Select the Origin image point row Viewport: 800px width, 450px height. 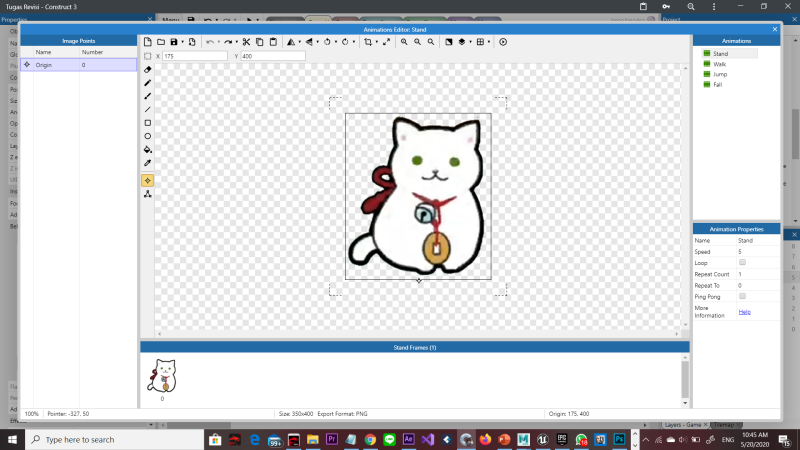79,65
